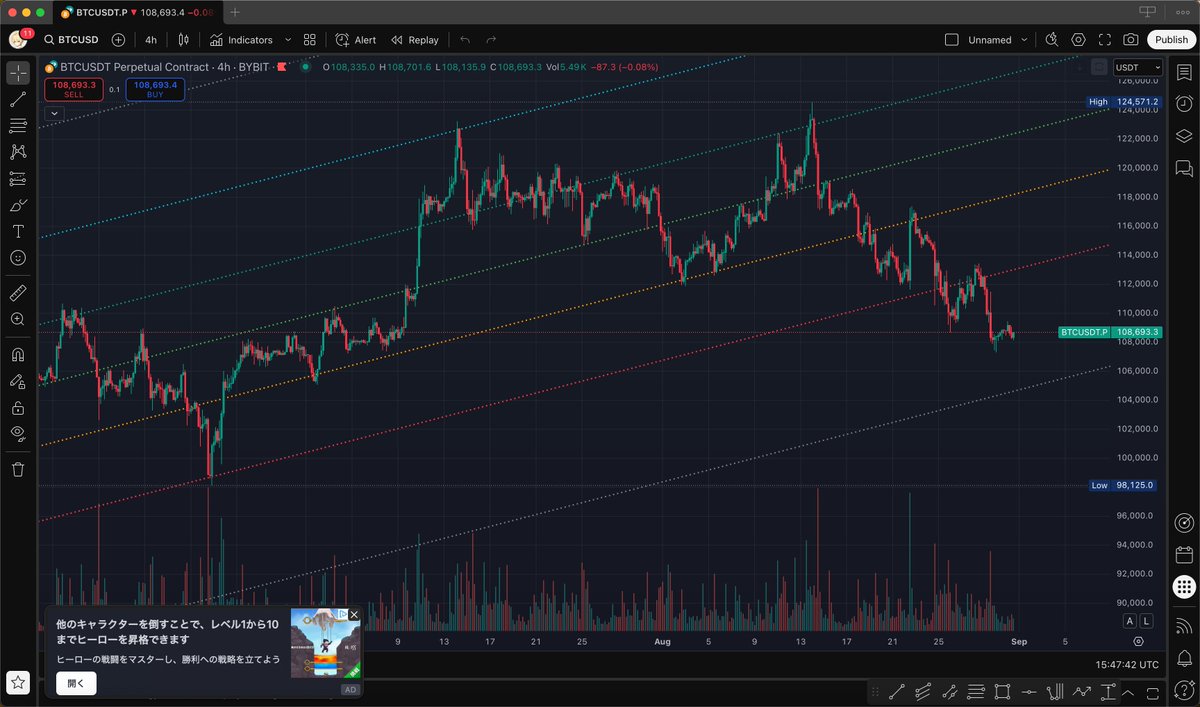
Task: Select the ruler measure tool
Action: pyautogui.click(x=18, y=293)
